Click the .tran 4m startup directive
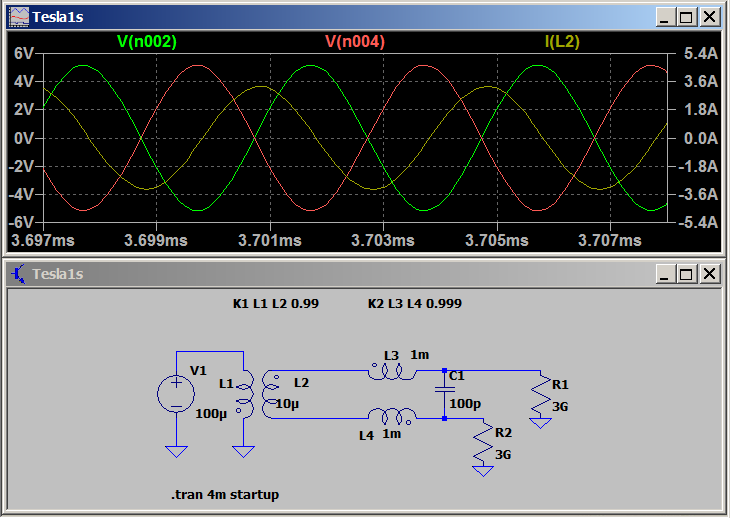Screen dimensions: 730x518 tap(224, 494)
